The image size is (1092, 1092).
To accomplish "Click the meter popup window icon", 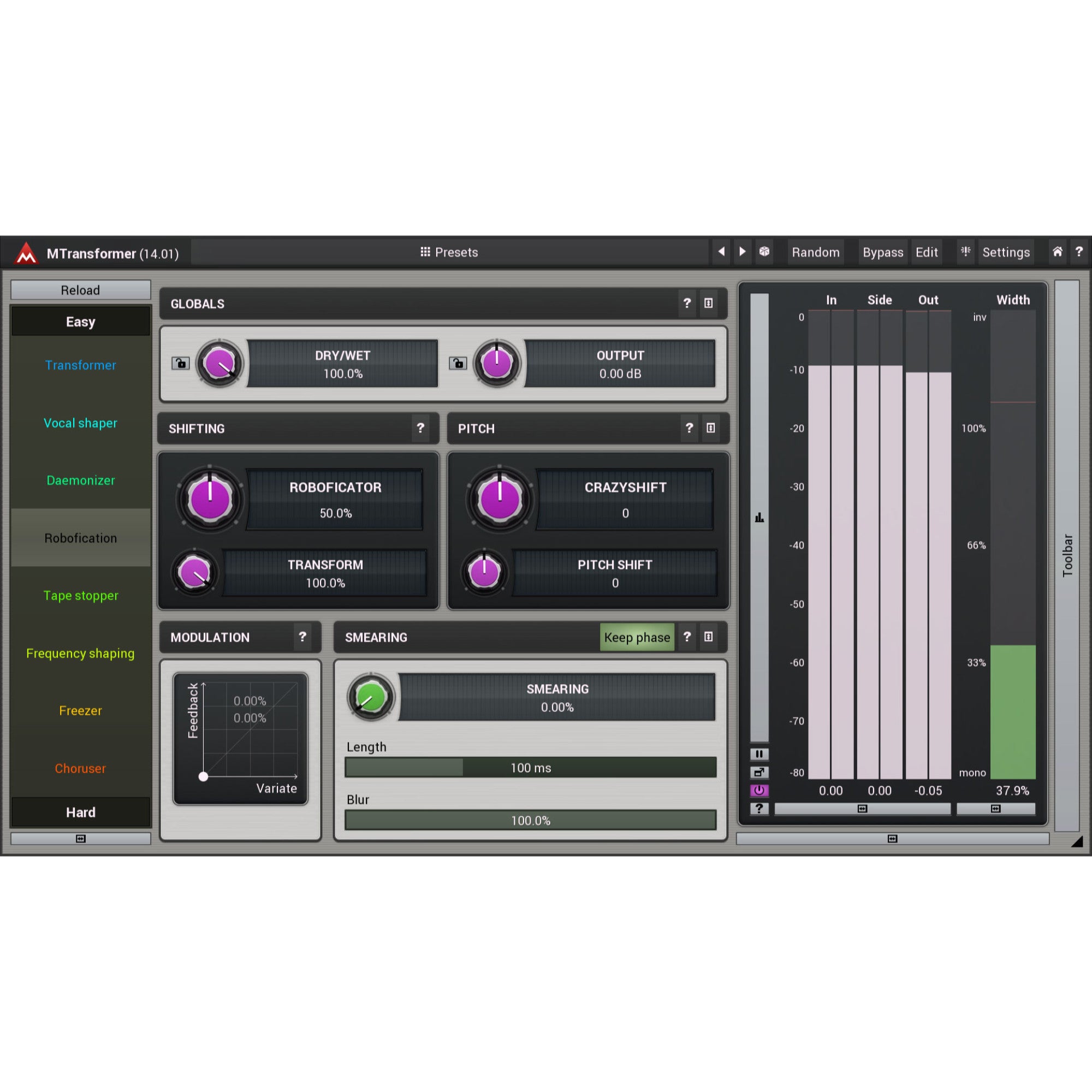I will [759, 772].
